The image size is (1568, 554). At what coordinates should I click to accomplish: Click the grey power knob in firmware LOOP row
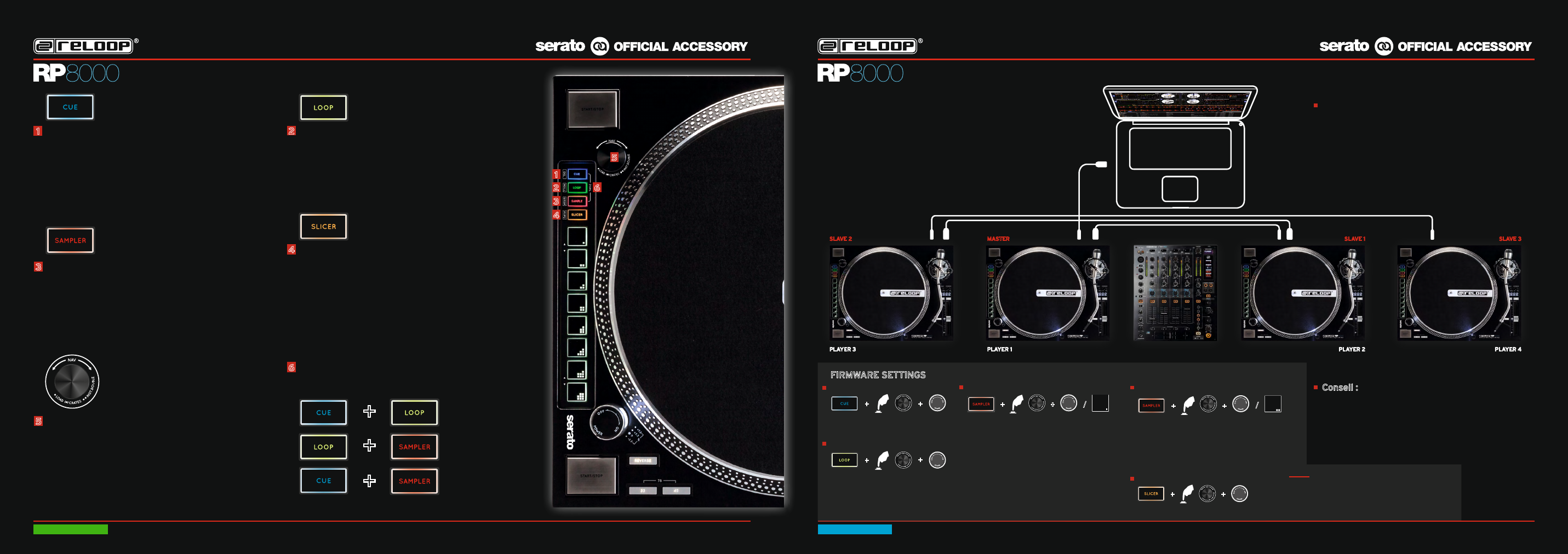point(937,460)
